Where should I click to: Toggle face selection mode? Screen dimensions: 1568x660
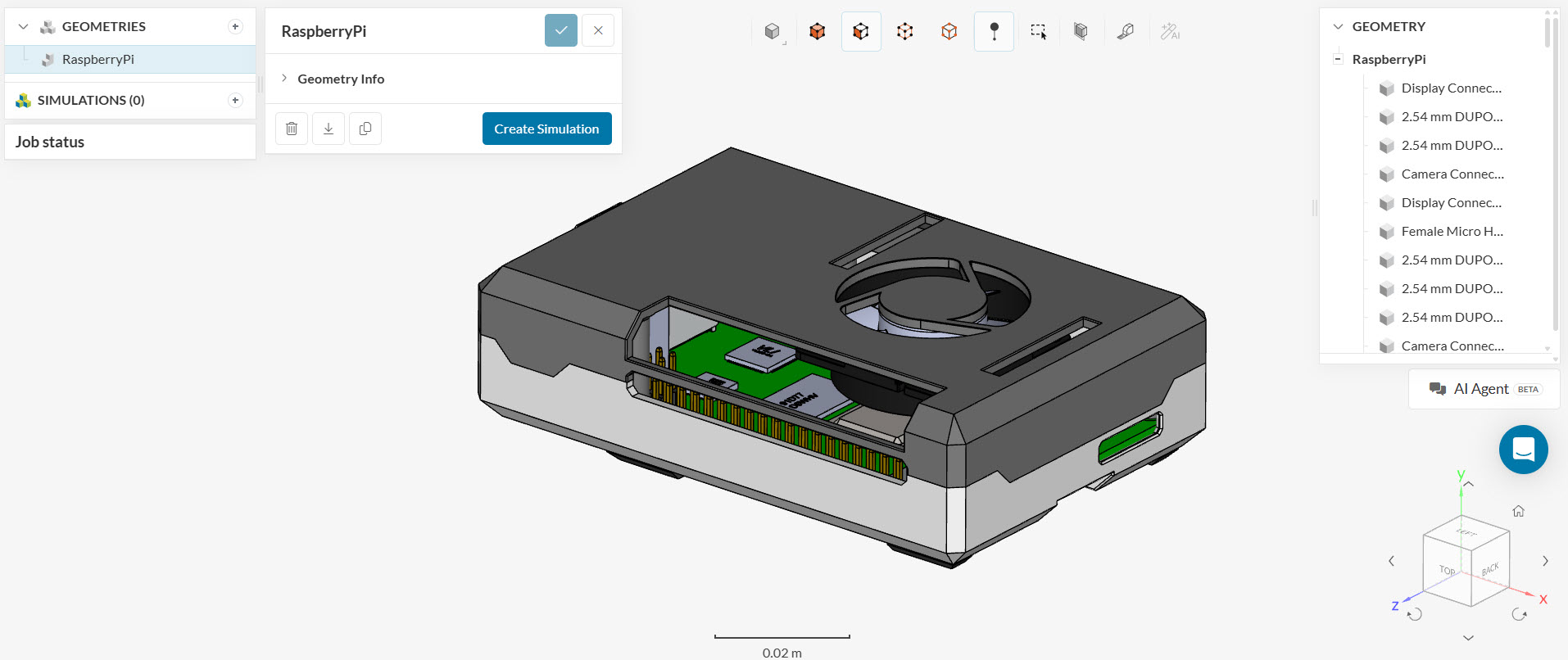click(x=861, y=32)
